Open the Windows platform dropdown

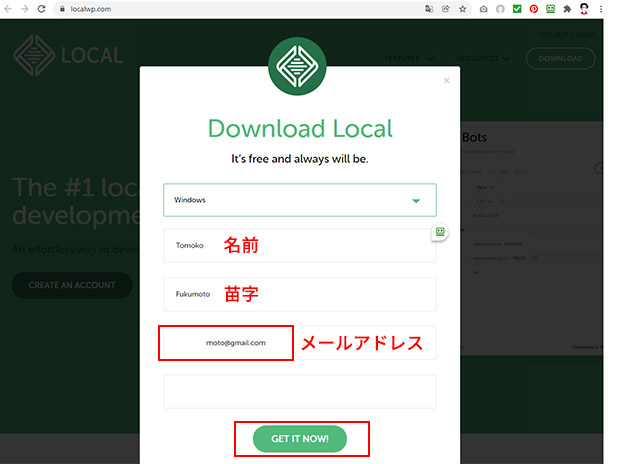300,200
